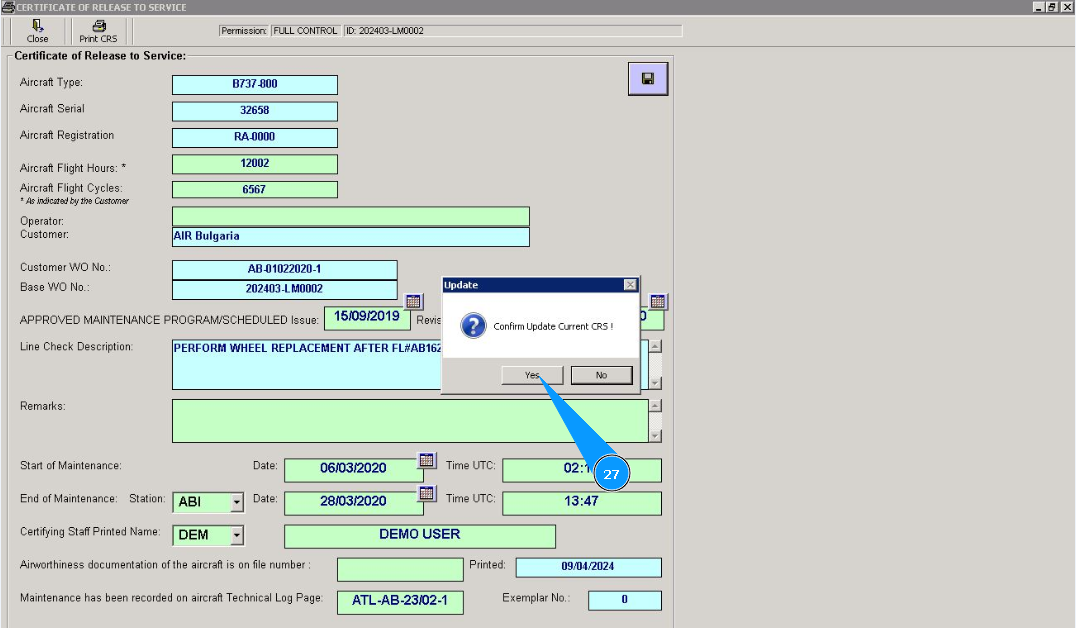The image size is (1076, 629).
Task: Click the empty Operator field
Action: (x=351, y=216)
